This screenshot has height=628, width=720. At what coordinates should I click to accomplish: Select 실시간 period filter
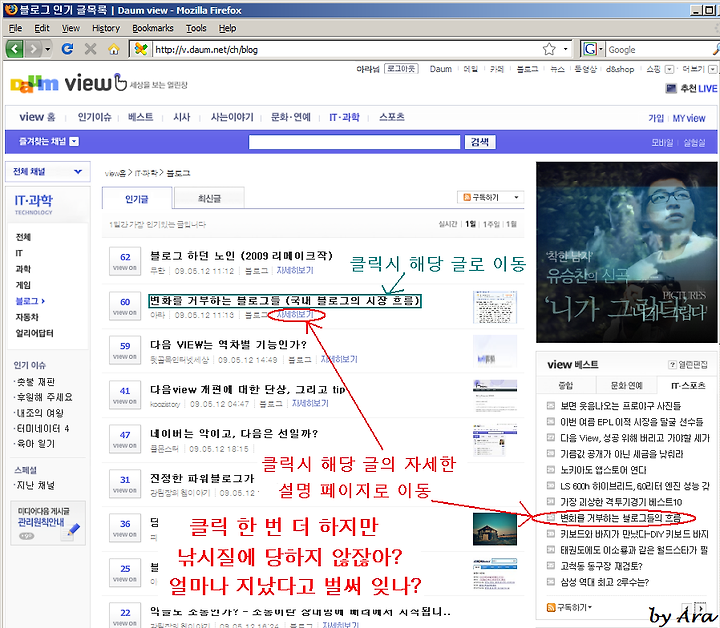(448, 224)
